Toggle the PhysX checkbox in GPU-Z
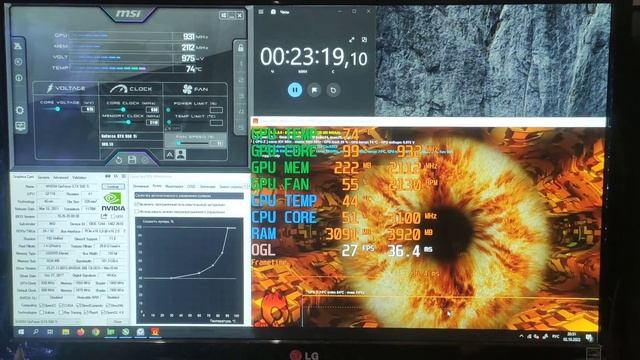Screen dimensions: 640x360 pos(85,312)
